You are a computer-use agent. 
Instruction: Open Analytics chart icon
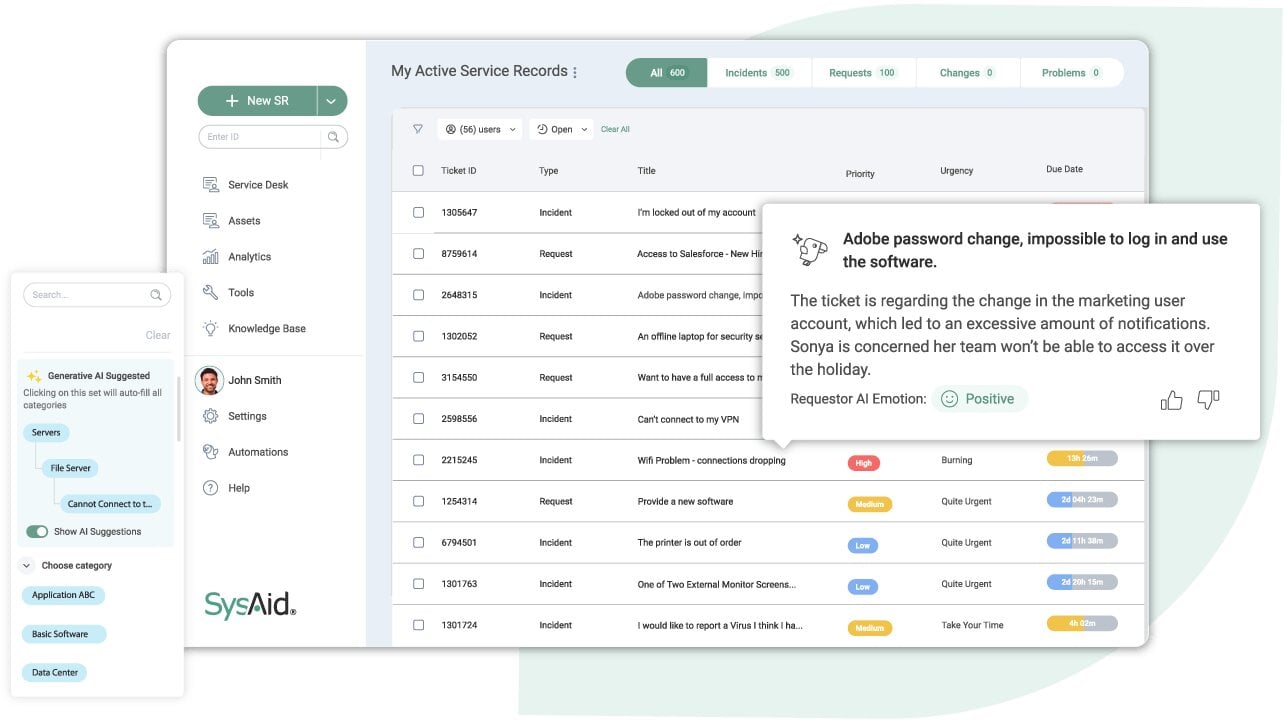tap(211, 257)
